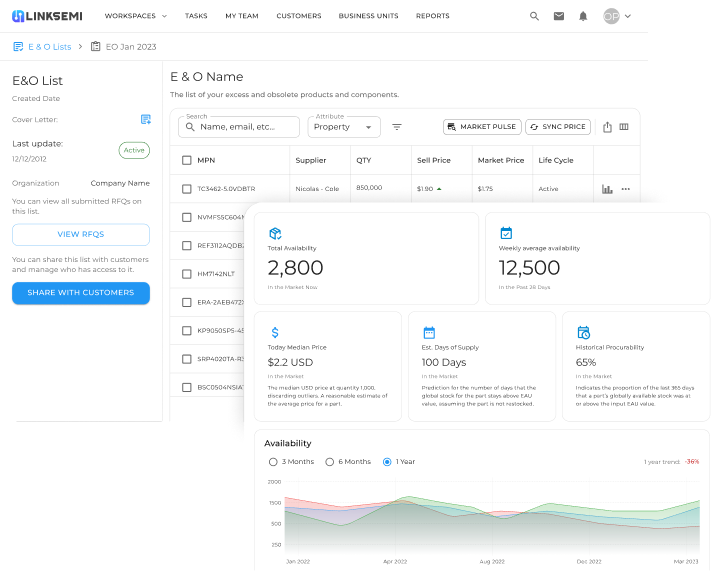Open the column layout icon

pyautogui.click(x=624, y=127)
